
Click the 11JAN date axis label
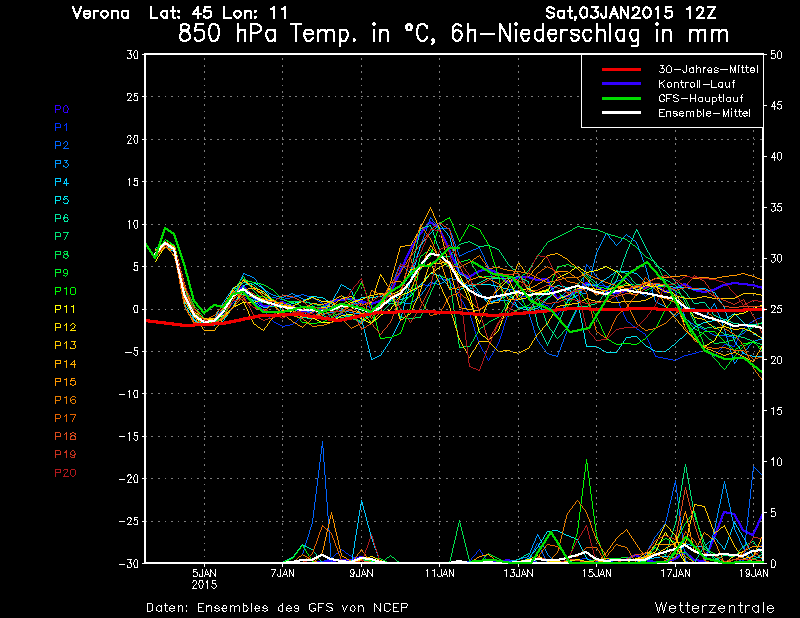click(x=440, y=573)
